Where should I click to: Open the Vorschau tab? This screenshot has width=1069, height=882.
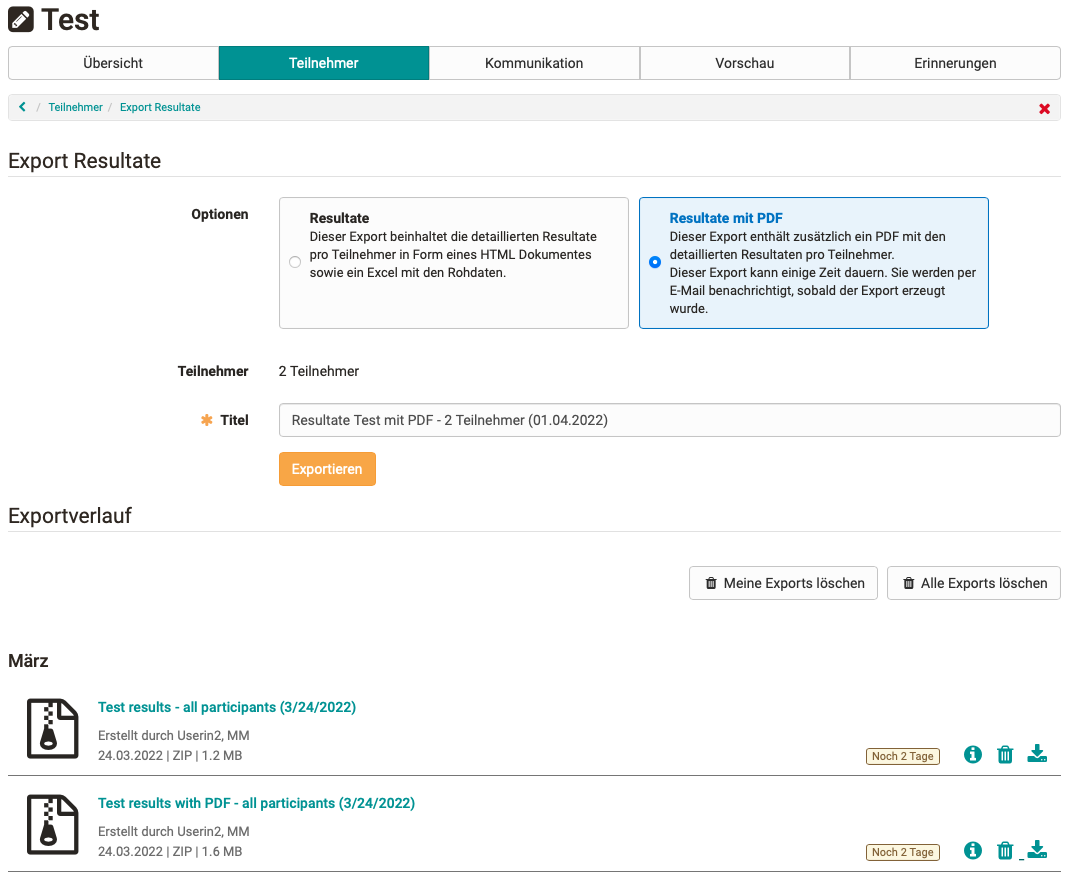coord(744,63)
